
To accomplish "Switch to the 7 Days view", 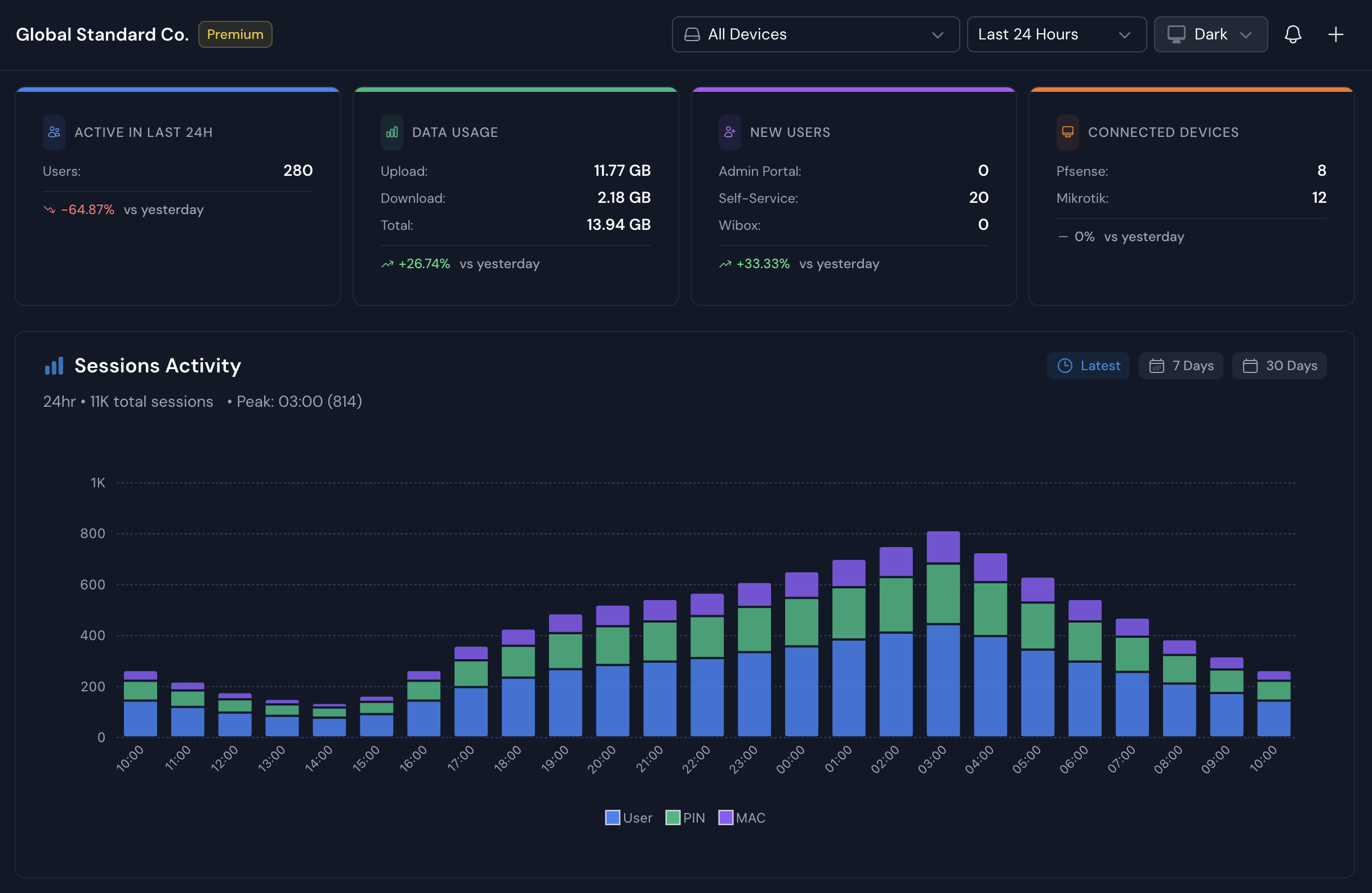I will pos(1180,366).
